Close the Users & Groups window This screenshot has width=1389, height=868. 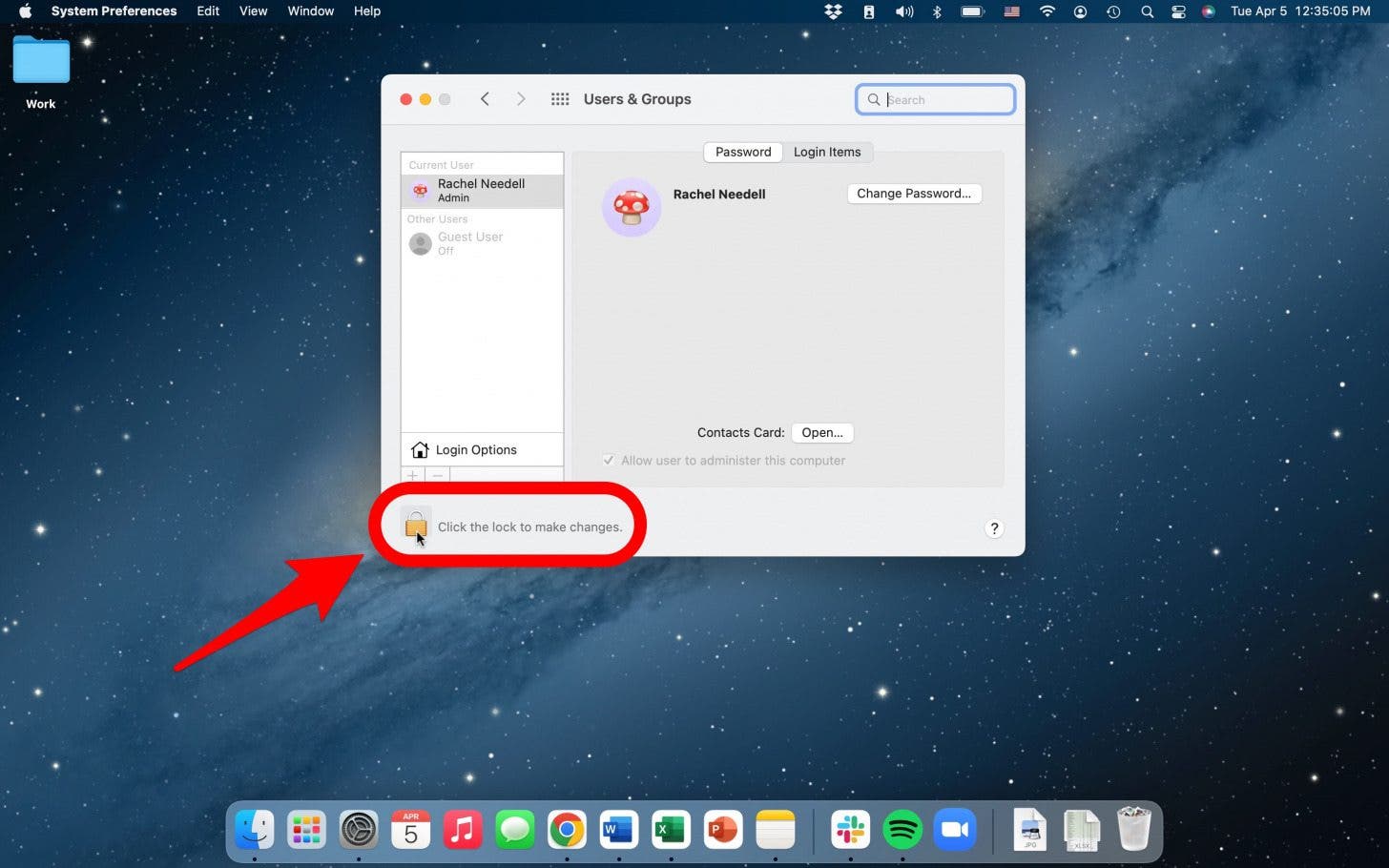coord(405,99)
